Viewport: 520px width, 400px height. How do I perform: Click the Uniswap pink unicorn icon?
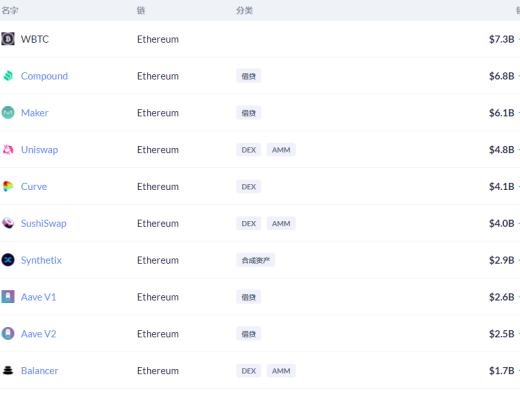pyautogui.click(x=8, y=150)
